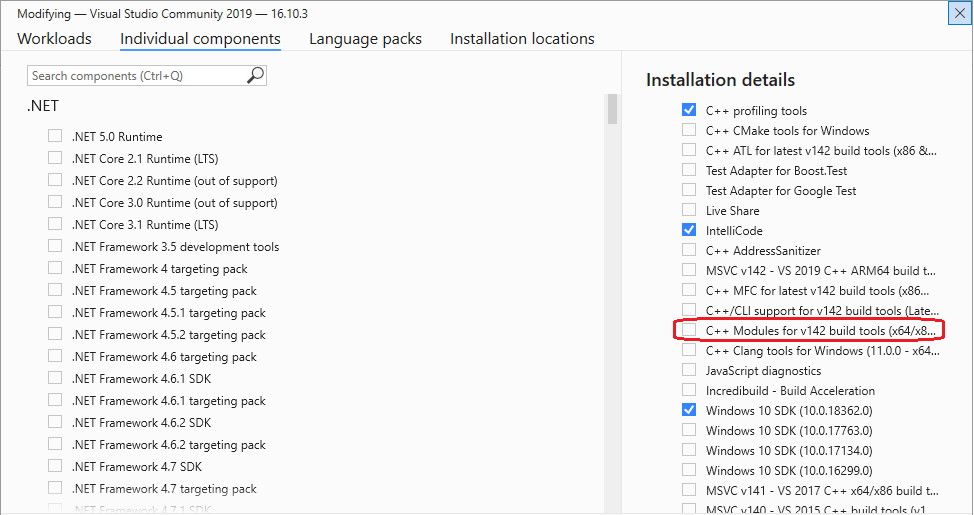Select the Installation locations tab

[x=522, y=39]
